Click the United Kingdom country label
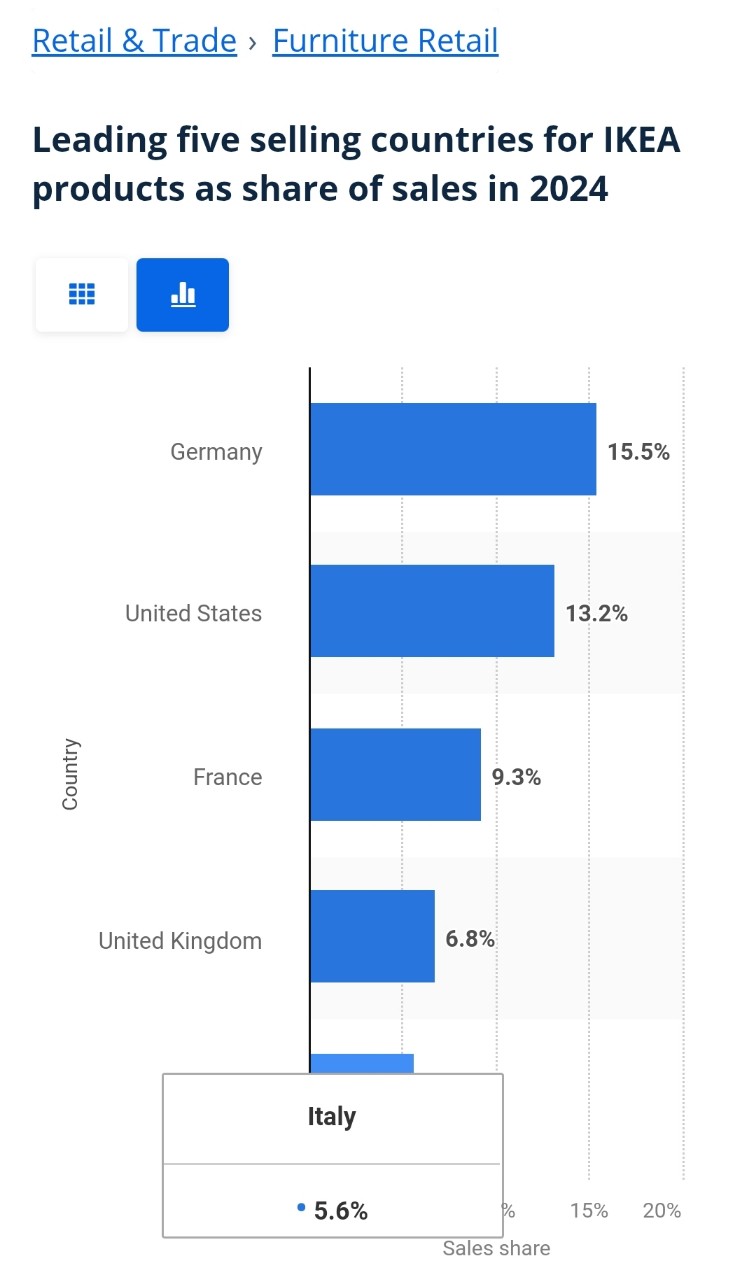This screenshot has height=1277, width=756. pos(180,941)
